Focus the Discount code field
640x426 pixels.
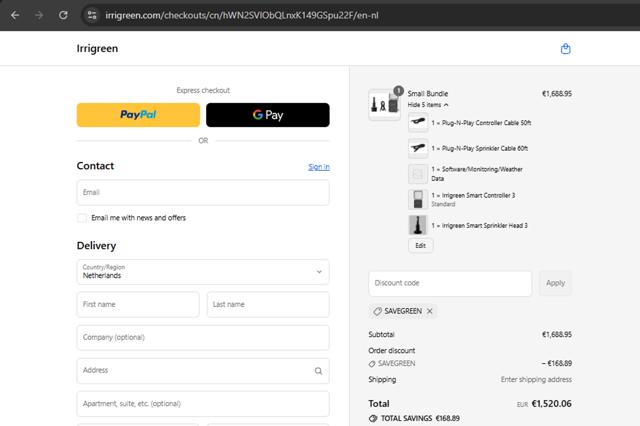[x=450, y=283]
